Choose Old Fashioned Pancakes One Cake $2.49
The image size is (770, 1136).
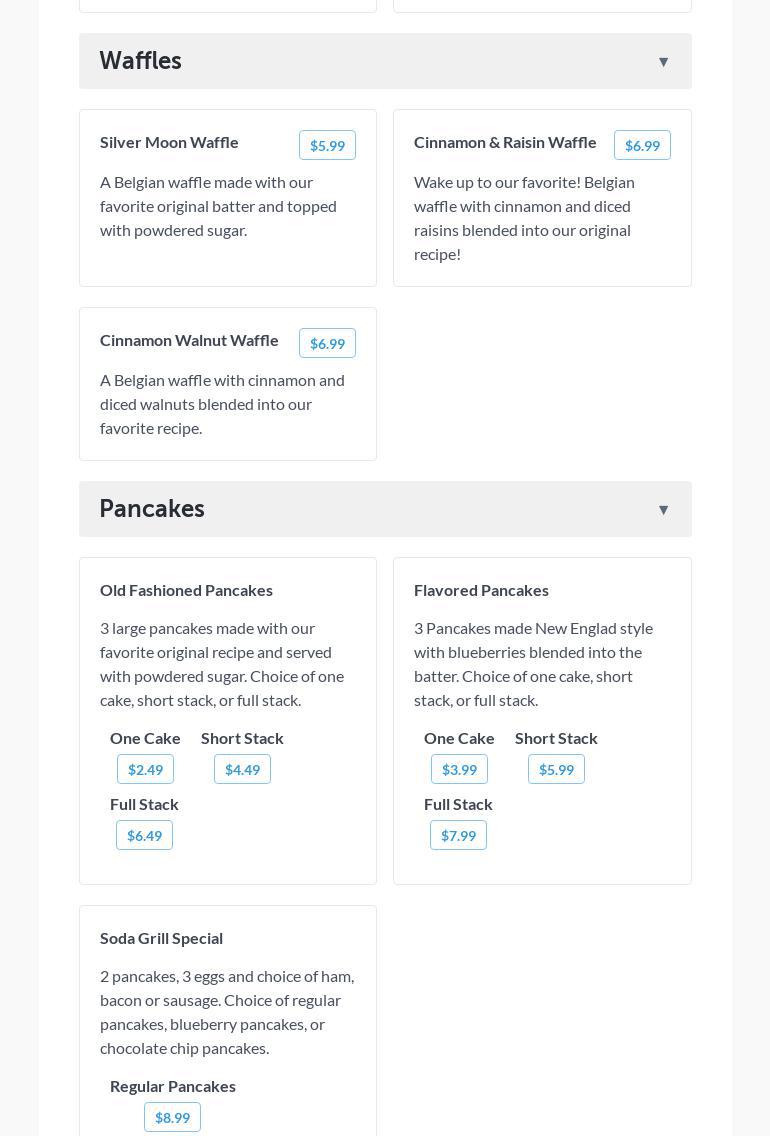[145, 770]
